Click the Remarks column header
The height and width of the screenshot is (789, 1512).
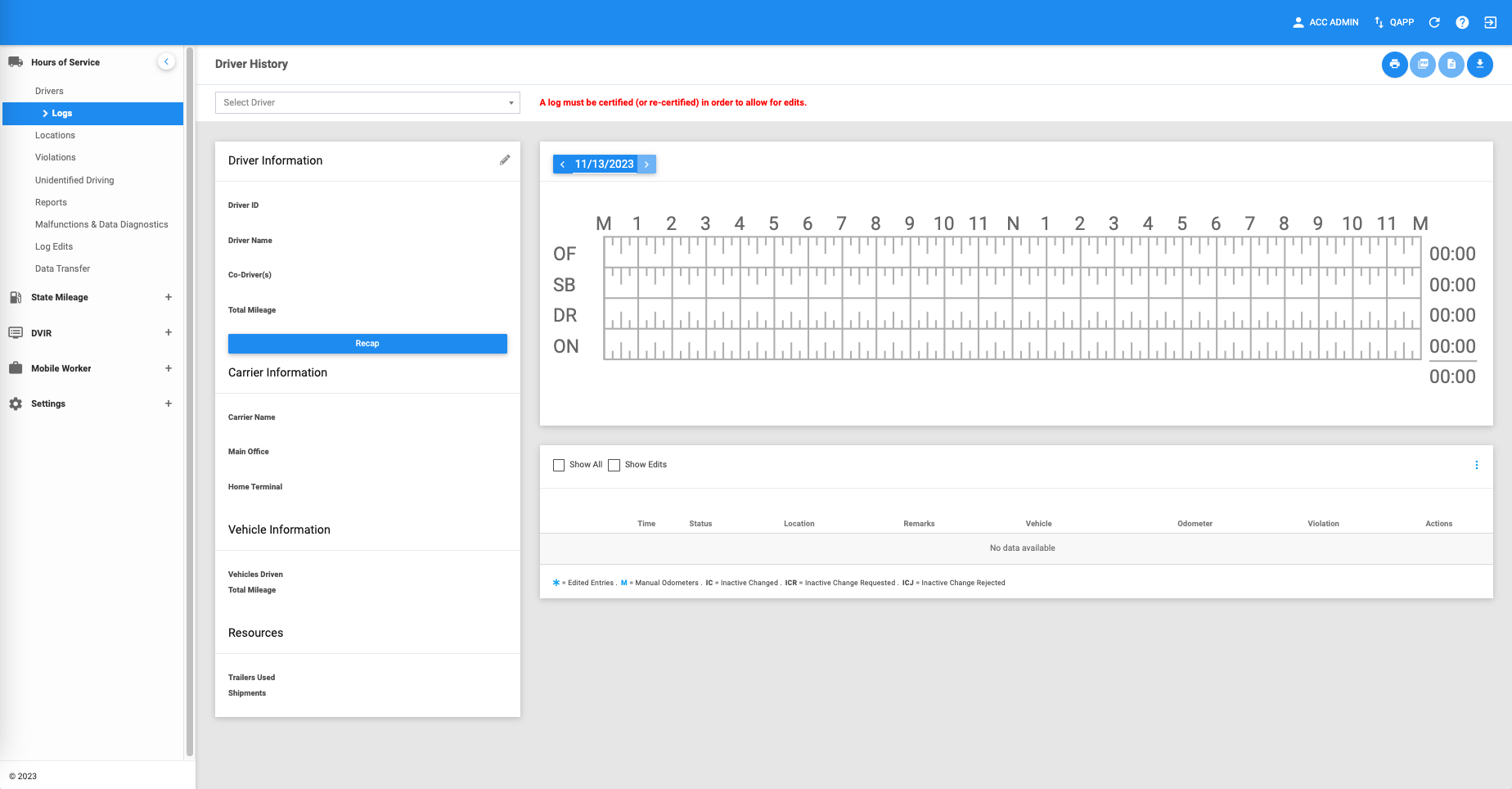919,524
